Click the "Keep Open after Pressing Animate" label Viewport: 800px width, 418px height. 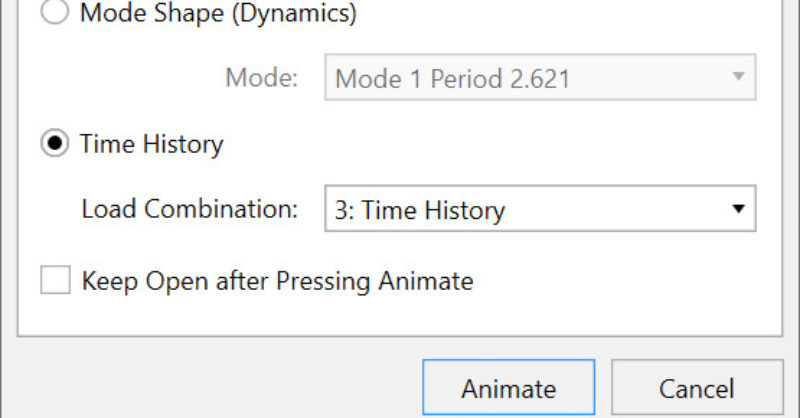click(x=277, y=281)
